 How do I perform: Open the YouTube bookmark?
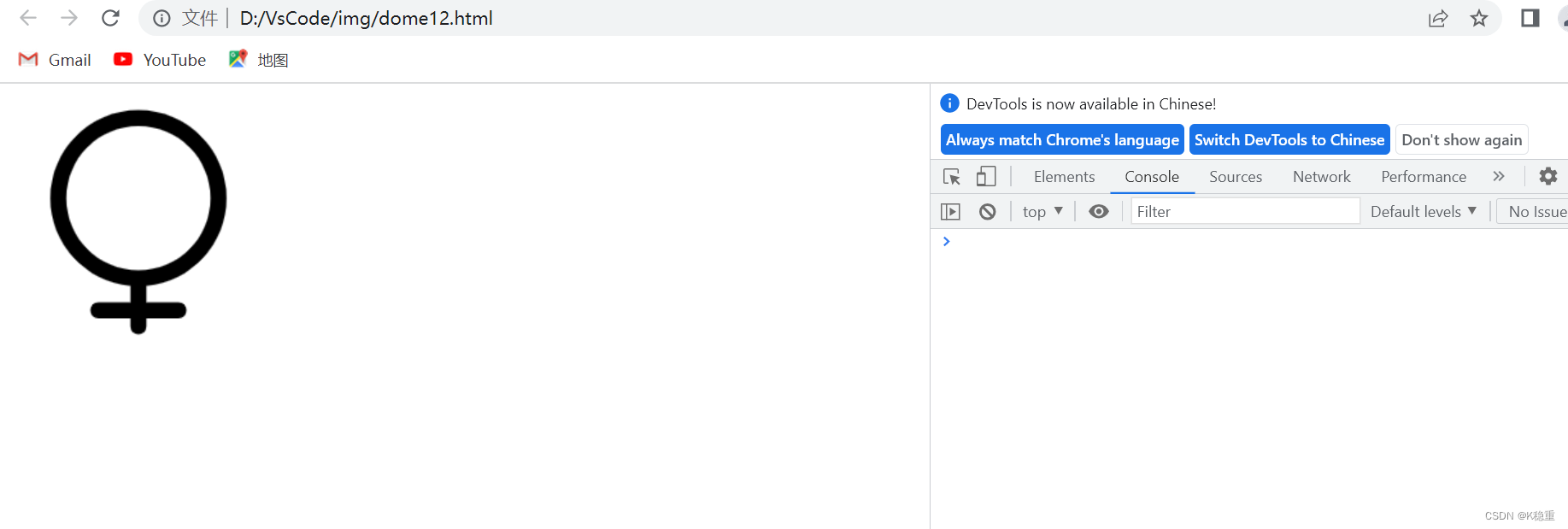[161, 60]
